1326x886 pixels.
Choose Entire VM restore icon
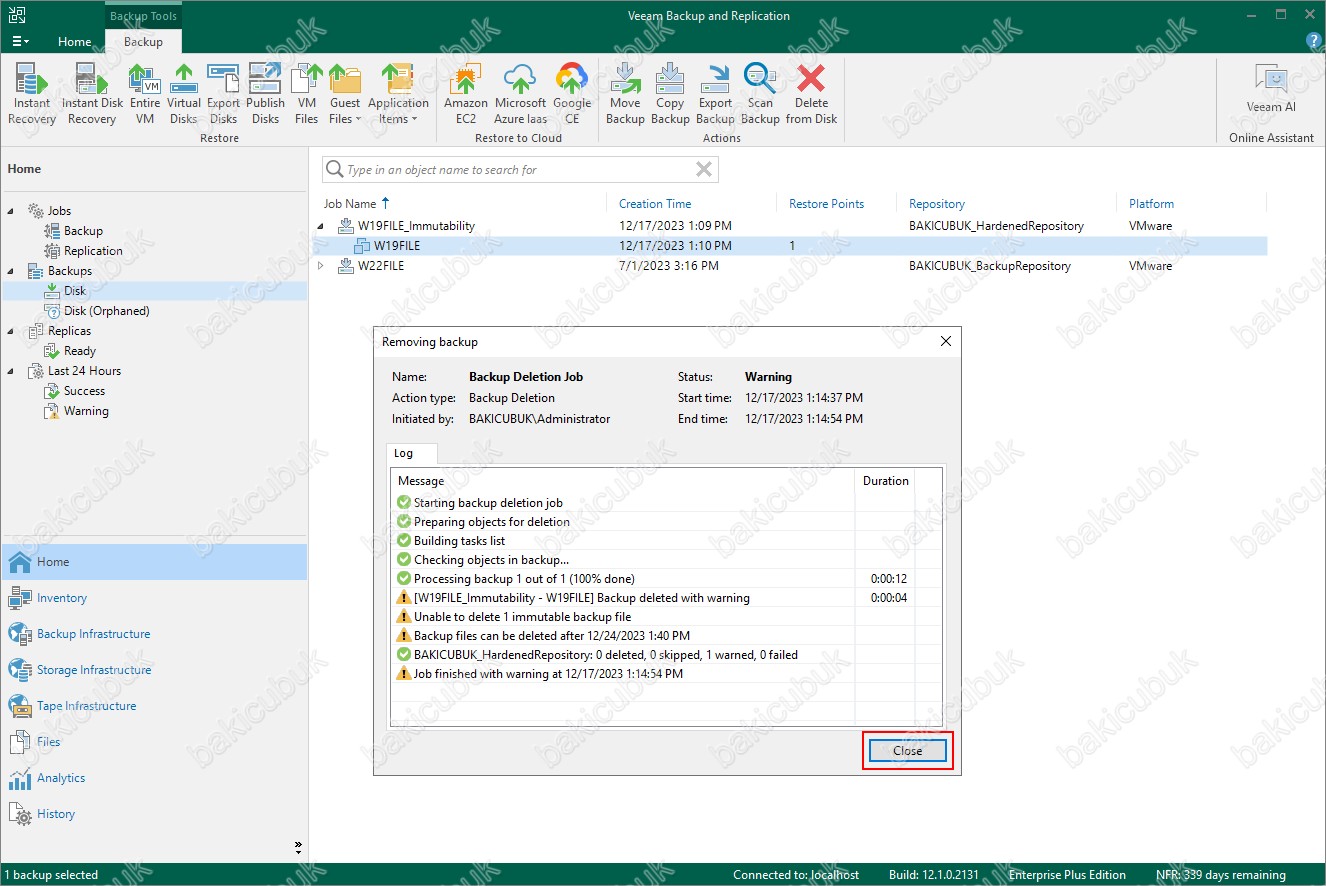(x=145, y=94)
